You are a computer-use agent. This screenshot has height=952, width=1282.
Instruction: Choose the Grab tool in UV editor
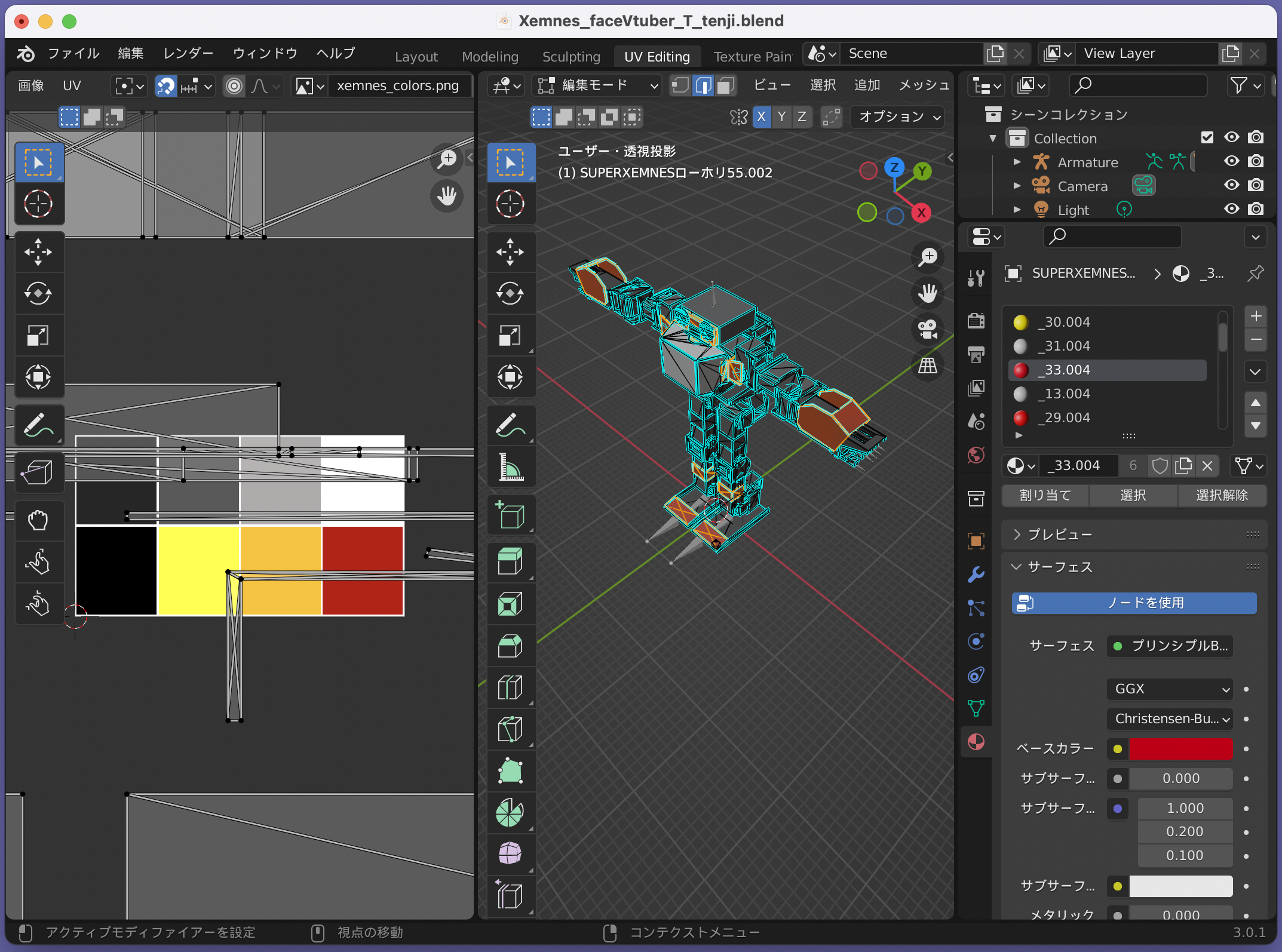[38, 520]
